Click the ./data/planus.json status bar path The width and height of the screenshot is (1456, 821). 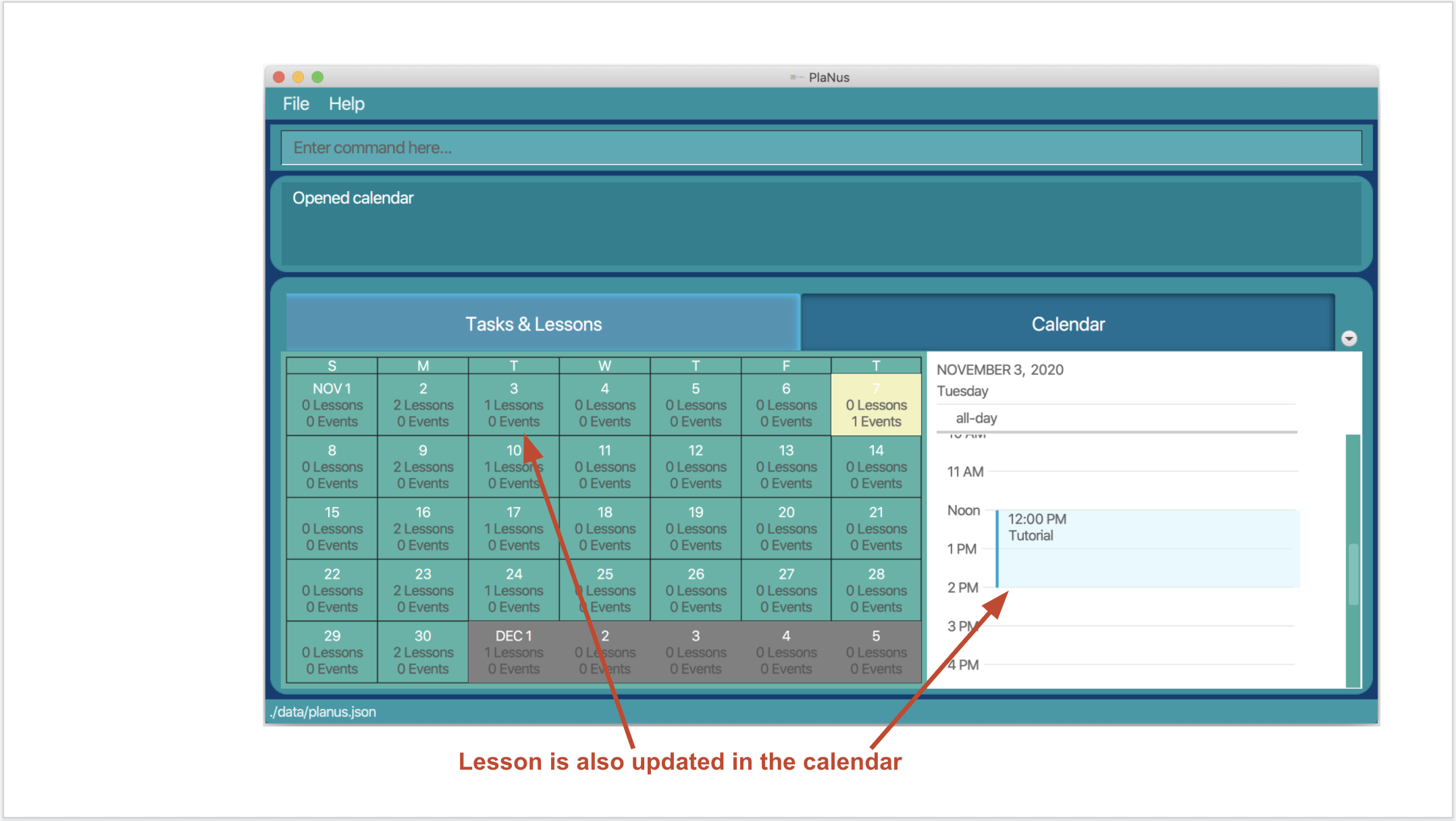coord(323,712)
